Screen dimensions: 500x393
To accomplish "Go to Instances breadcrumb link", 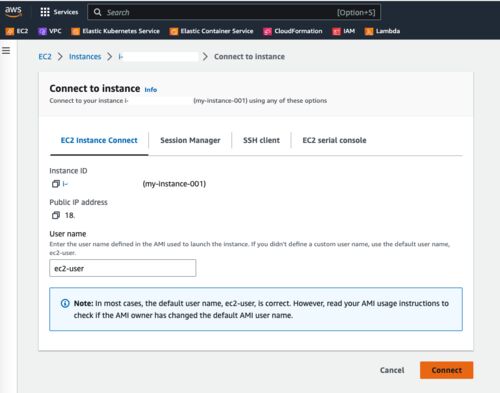I will (x=85, y=57).
